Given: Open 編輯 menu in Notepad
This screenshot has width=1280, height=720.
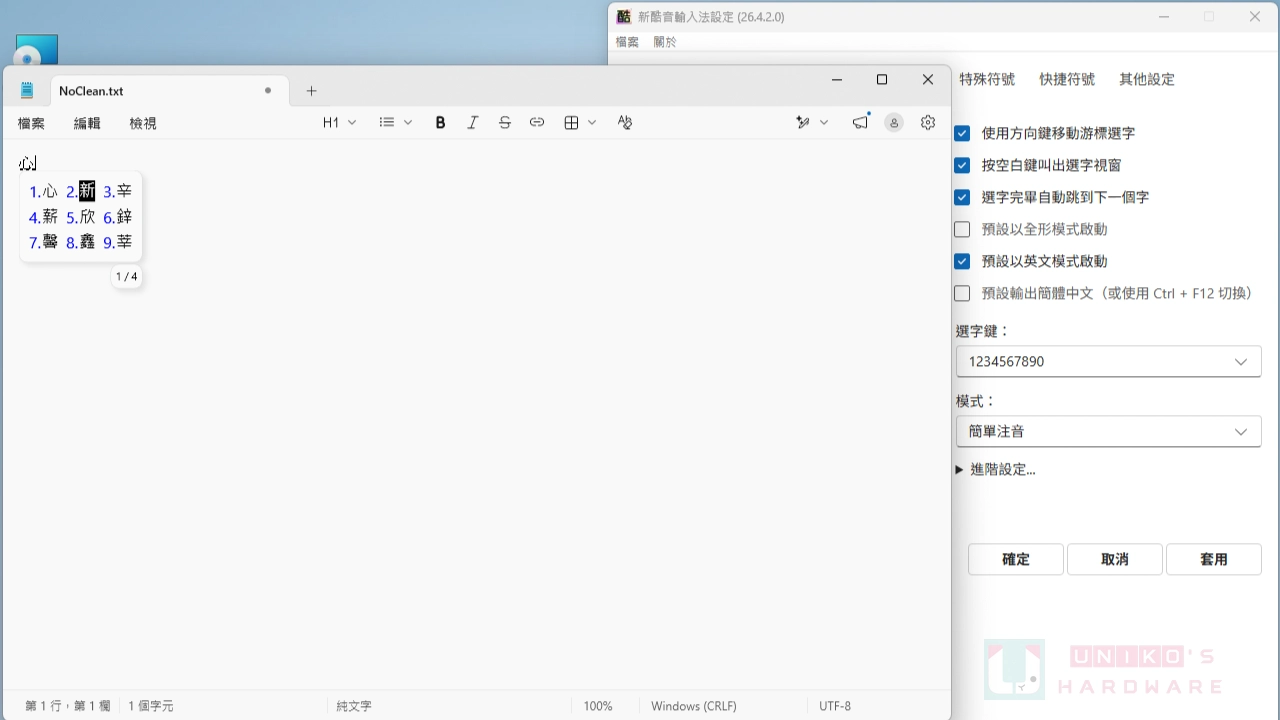Looking at the screenshot, I should (x=87, y=123).
